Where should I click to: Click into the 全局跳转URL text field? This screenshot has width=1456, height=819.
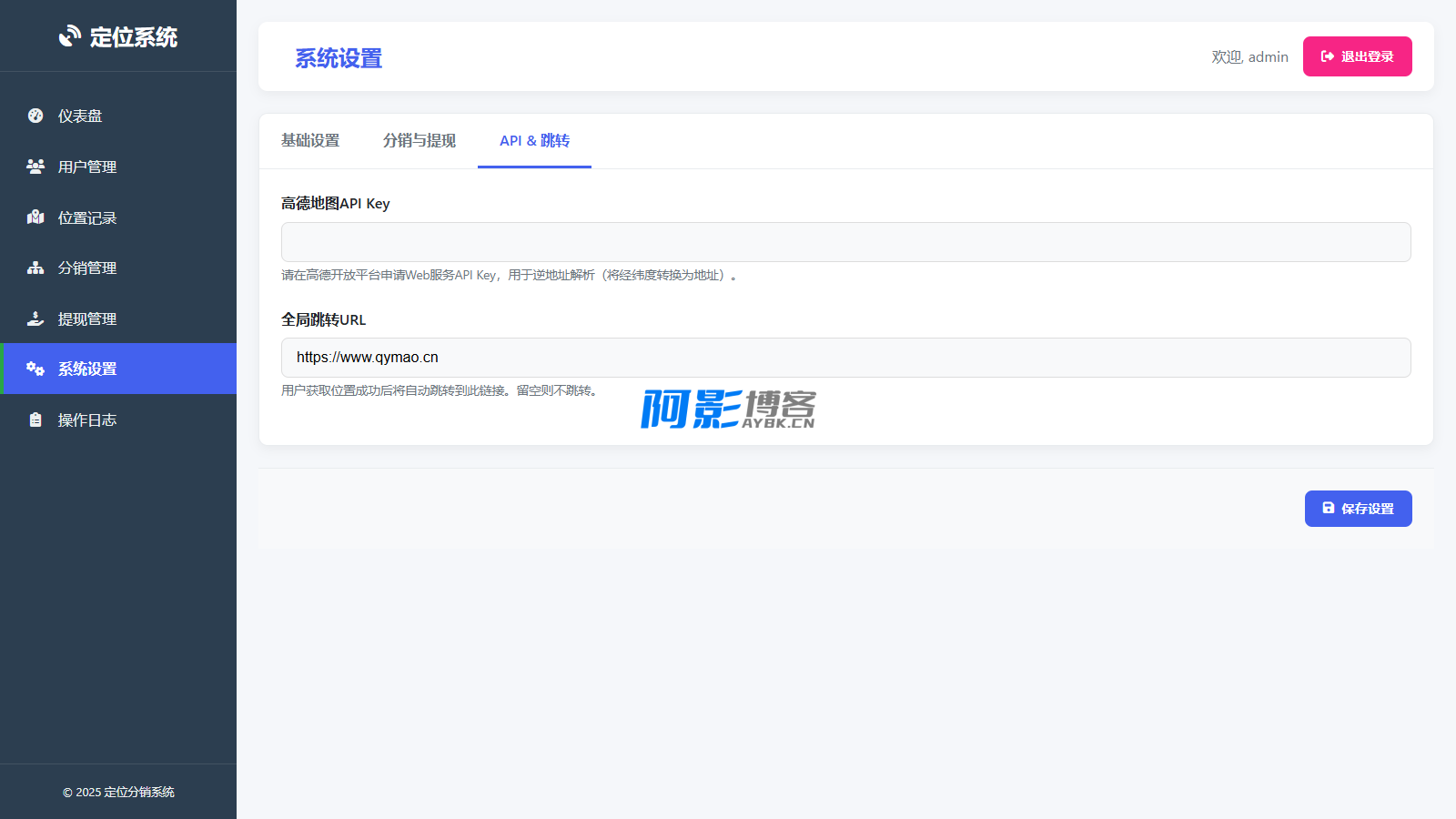[x=845, y=358]
